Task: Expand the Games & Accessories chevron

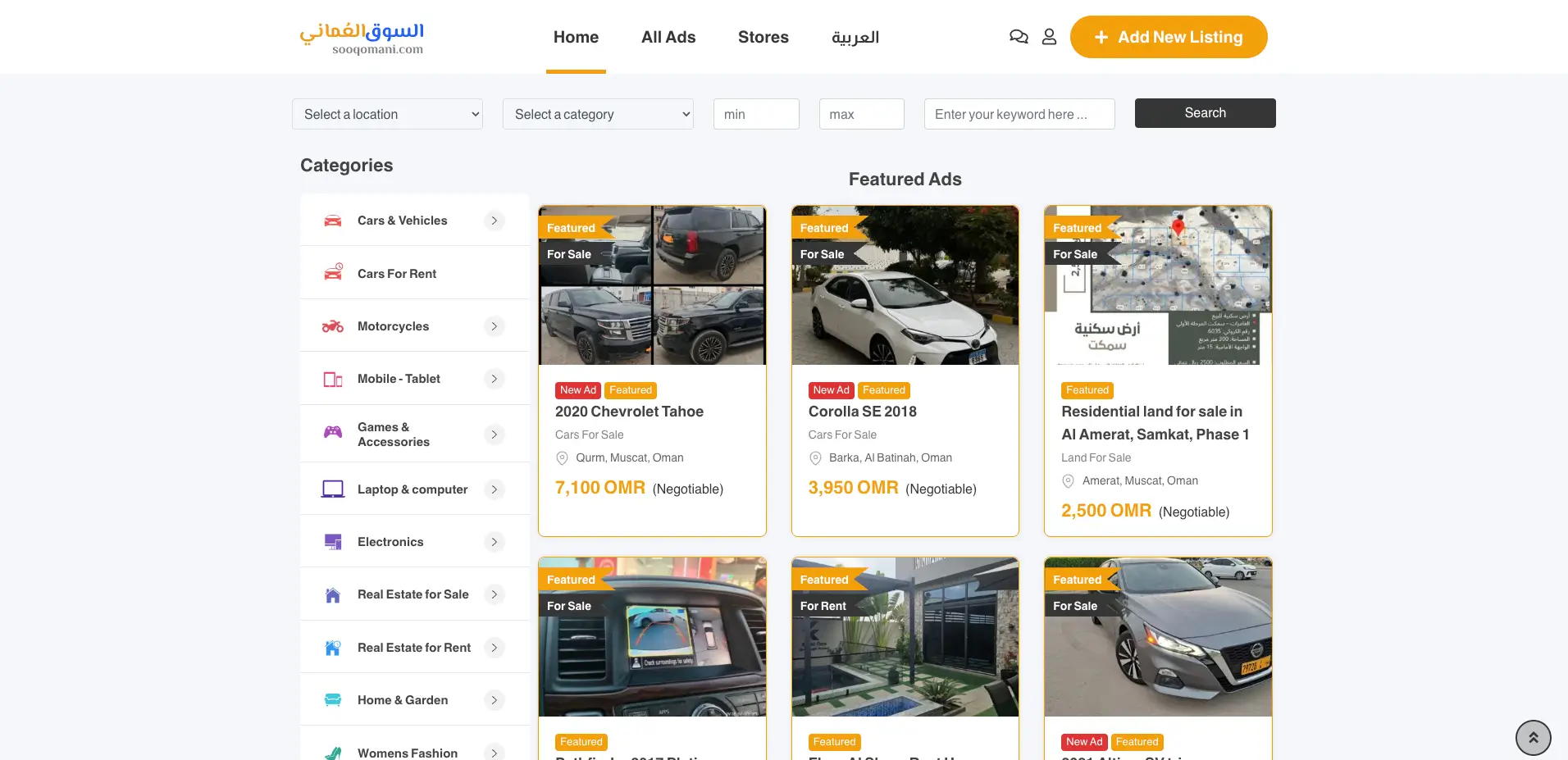Action: [x=494, y=435]
